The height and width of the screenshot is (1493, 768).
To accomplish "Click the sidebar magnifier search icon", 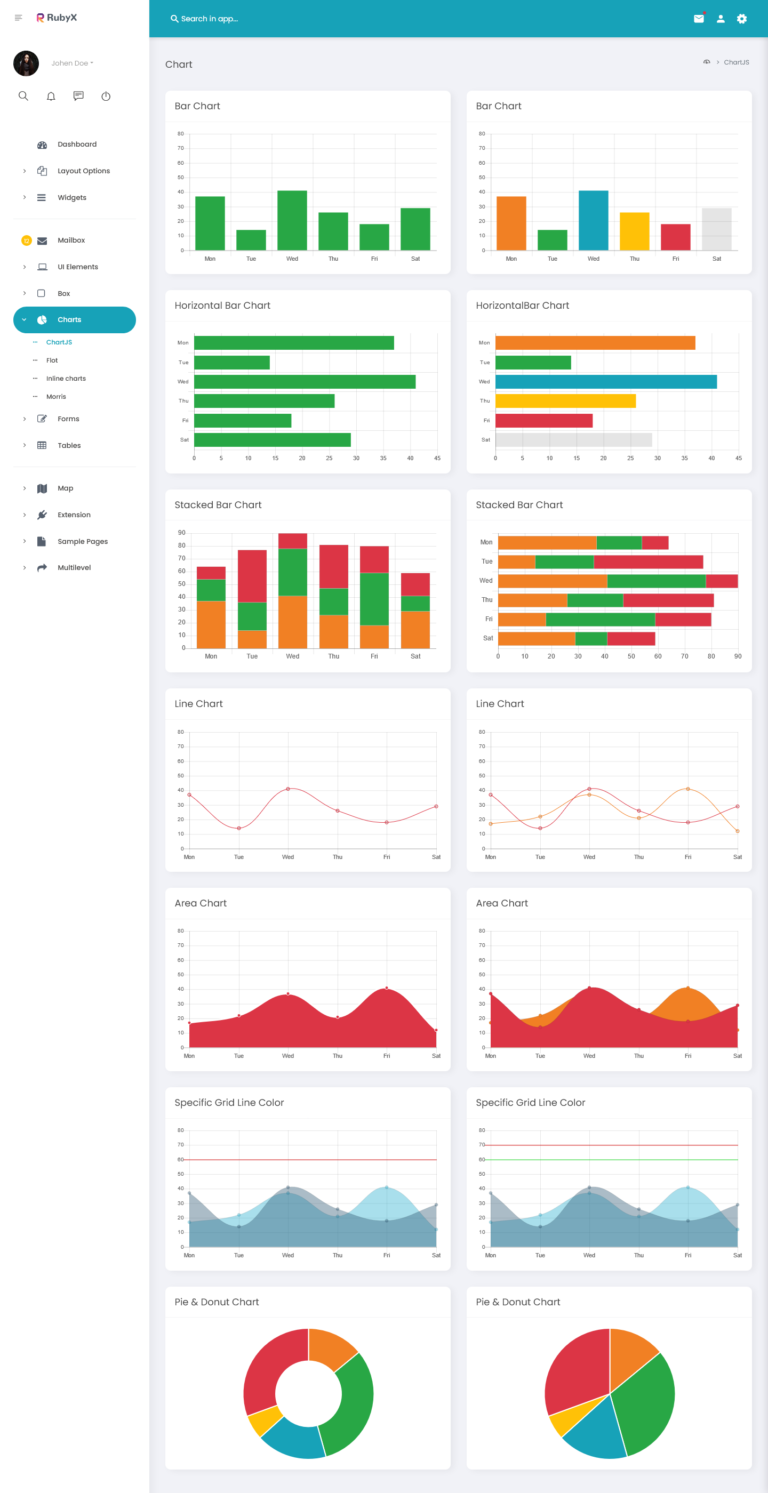I will click(24, 96).
